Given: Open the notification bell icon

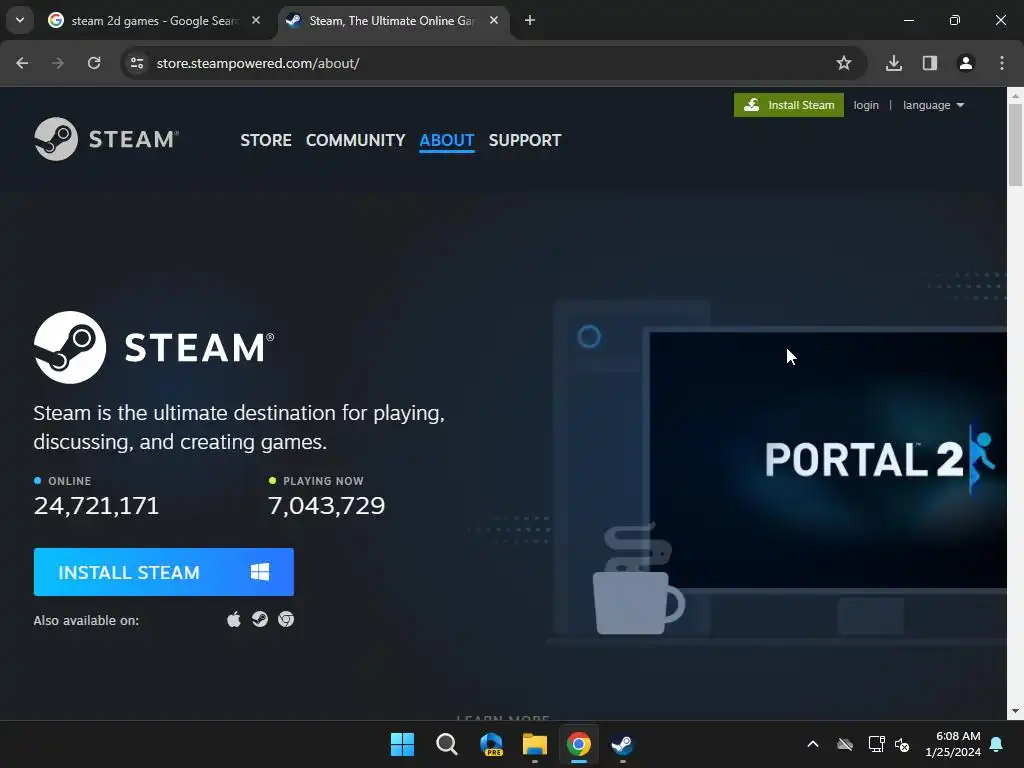Looking at the screenshot, I should [997, 744].
